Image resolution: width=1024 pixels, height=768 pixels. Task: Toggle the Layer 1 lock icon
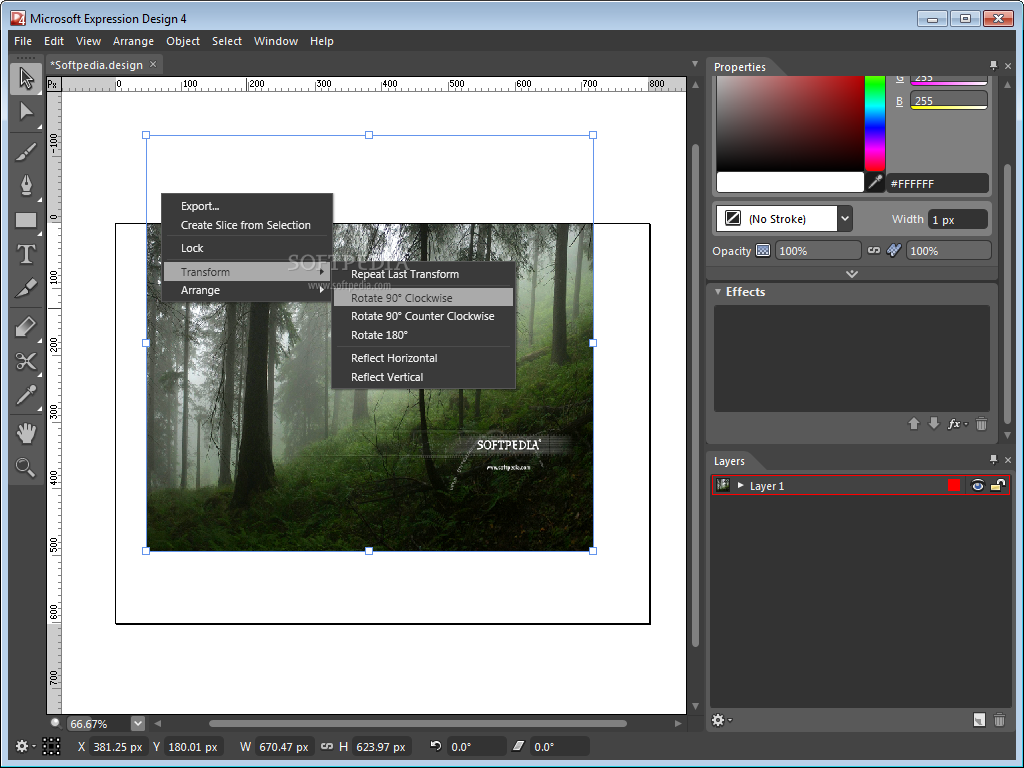tap(998, 485)
